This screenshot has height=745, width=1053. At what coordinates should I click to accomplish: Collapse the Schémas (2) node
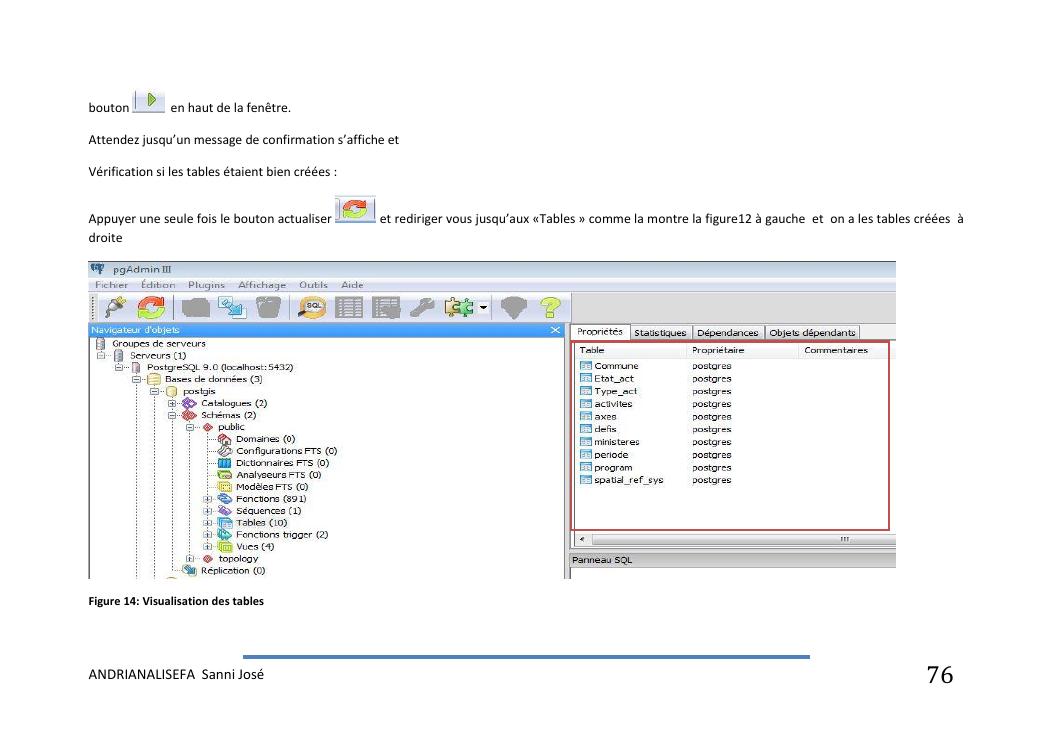coord(173,415)
